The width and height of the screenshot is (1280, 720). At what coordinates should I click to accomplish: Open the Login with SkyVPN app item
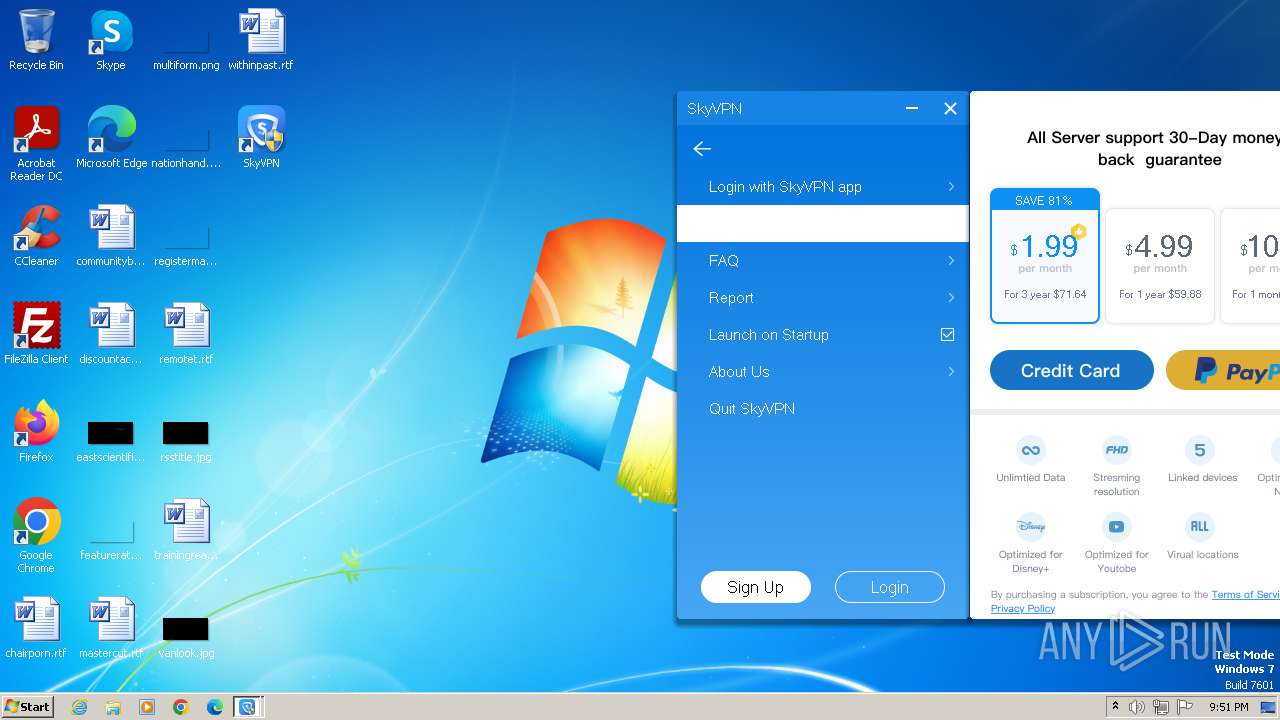[822, 187]
